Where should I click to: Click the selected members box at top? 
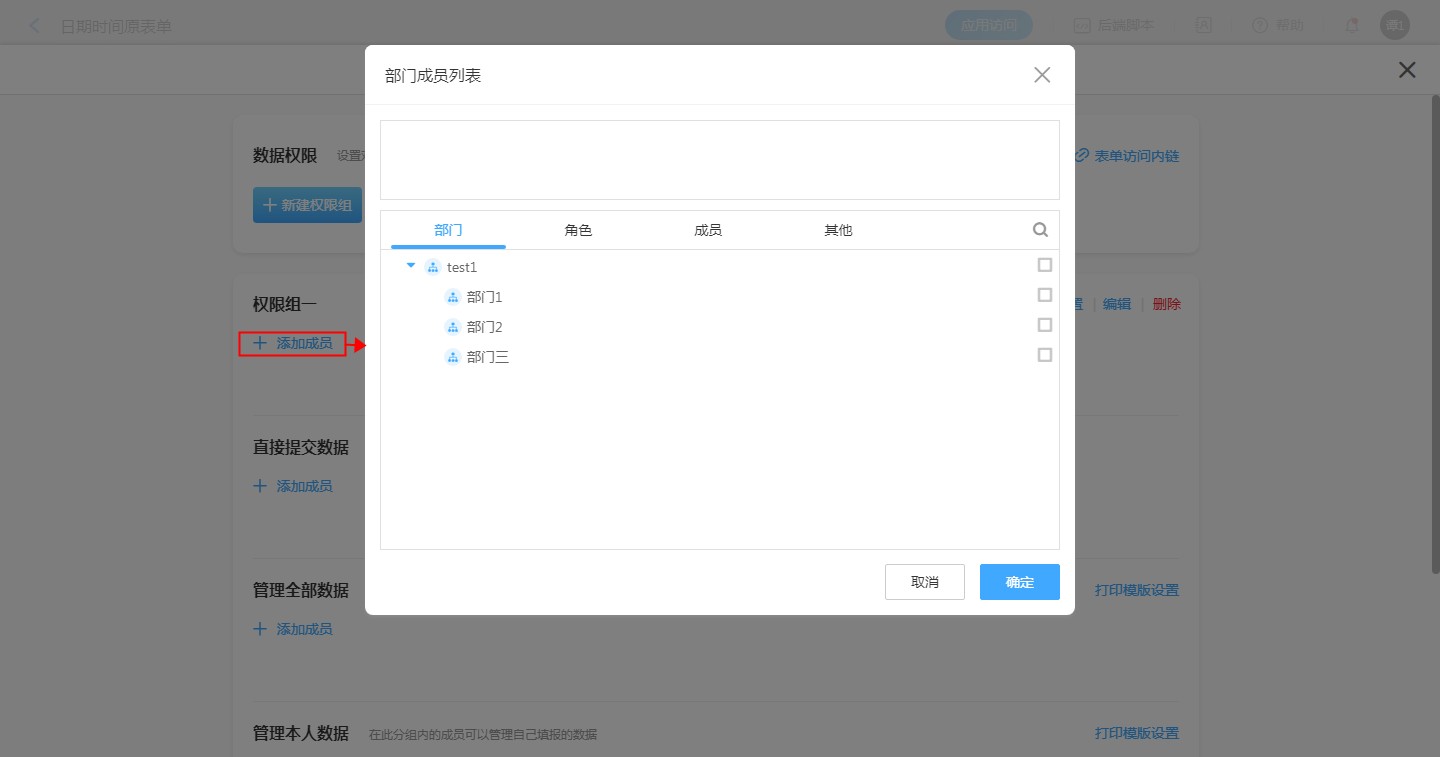(x=719, y=160)
